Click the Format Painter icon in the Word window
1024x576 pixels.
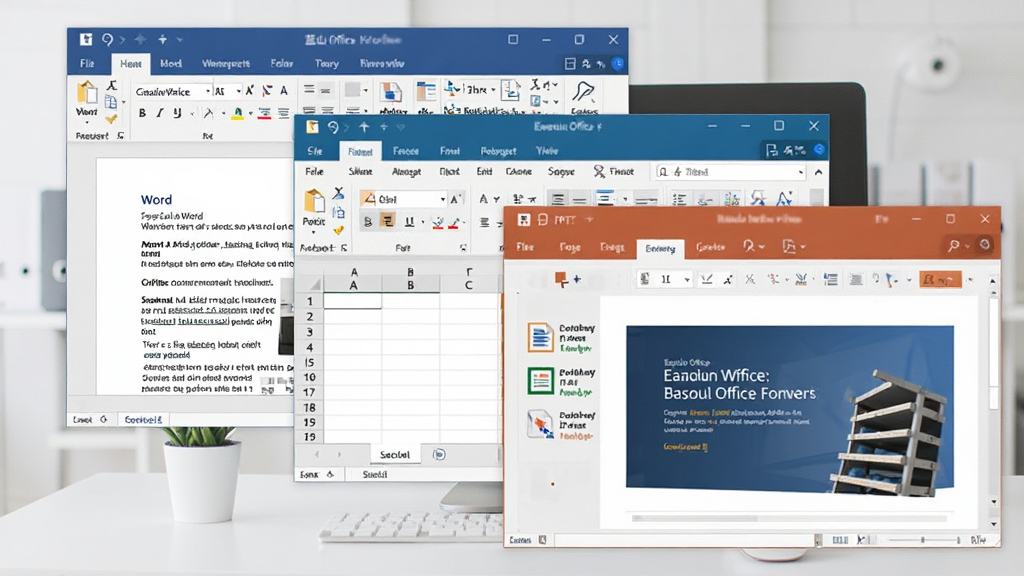point(111,119)
